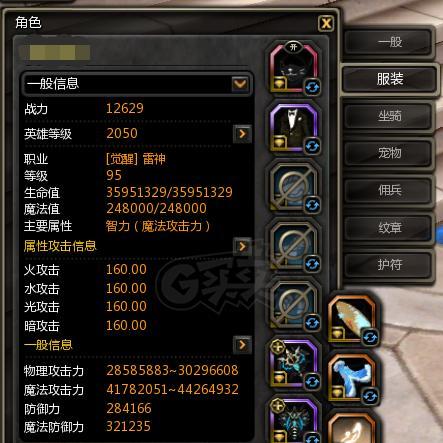This screenshot has width=443, height=443.
Task: Open the 纹章 tab
Action: [x=389, y=228]
